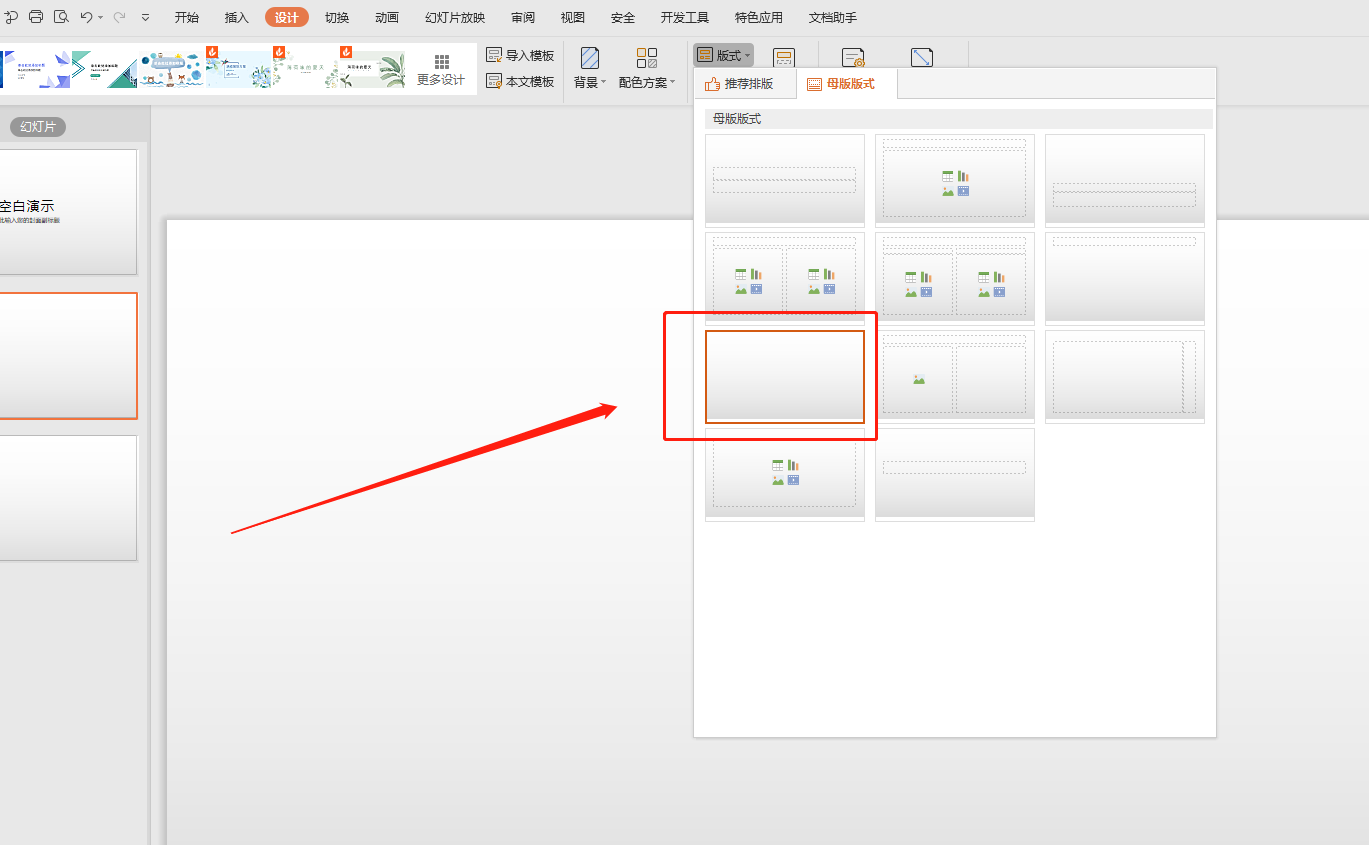Open the quick access toolbar customize arrow

(146, 17)
